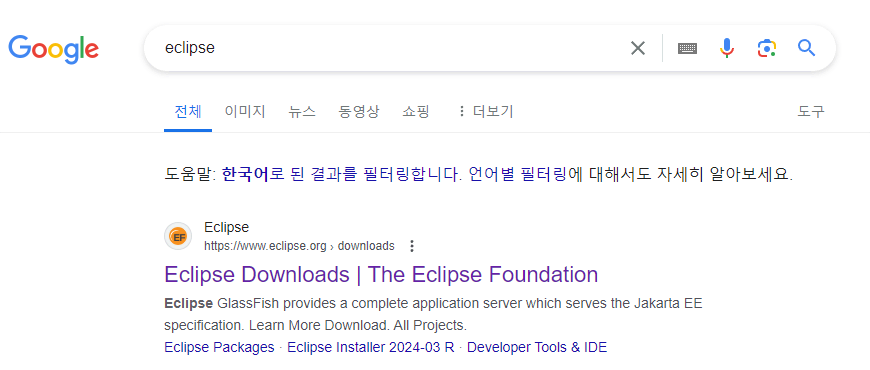The height and width of the screenshot is (370, 870).
Task: Select the 전체 tab
Action: (188, 111)
